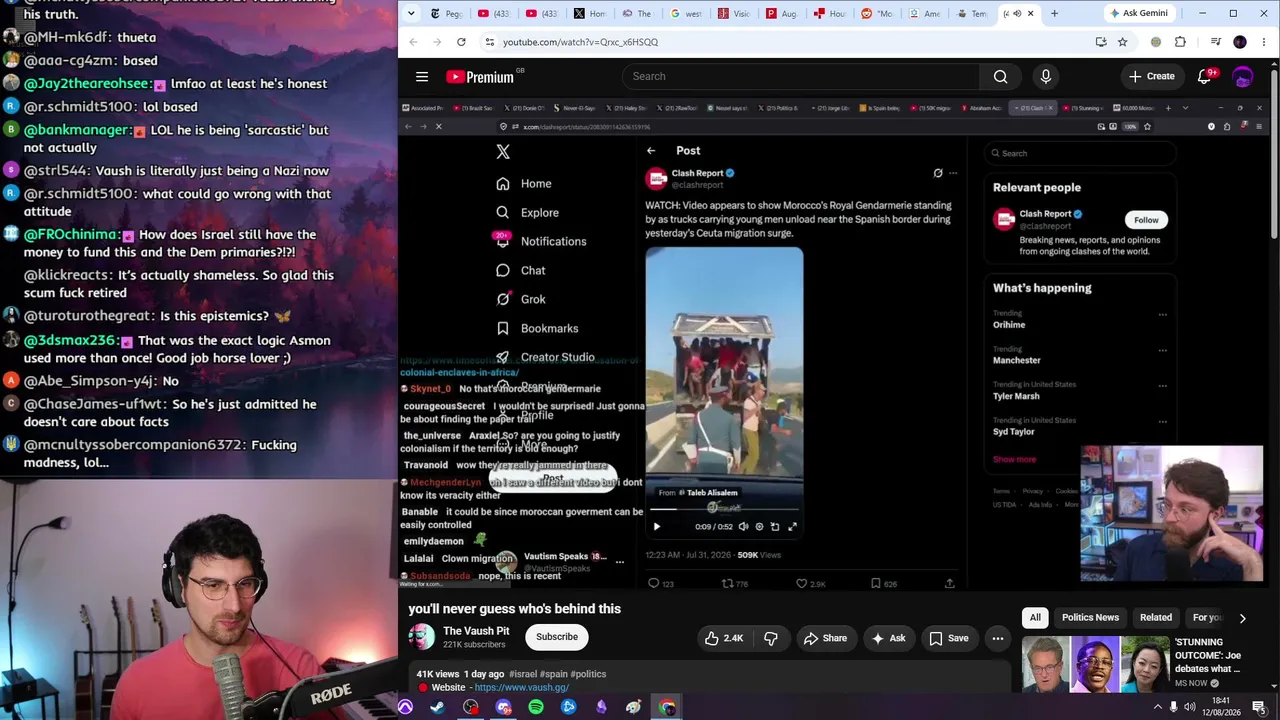The height and width of the screenshot is (720, 1280).
Task: Install app icon in the address bar
Action: [x=1101, y=42]
